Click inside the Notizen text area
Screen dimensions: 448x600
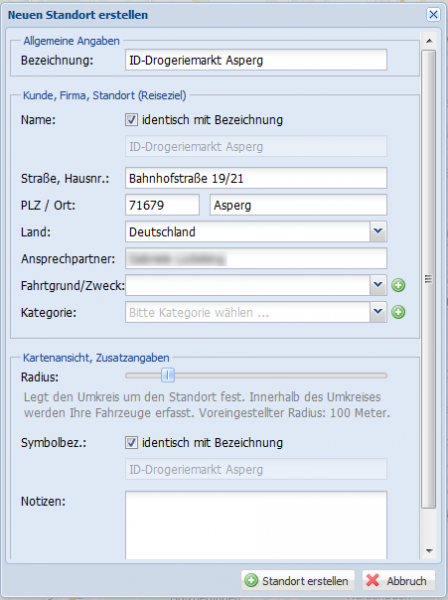pos(256,526)
